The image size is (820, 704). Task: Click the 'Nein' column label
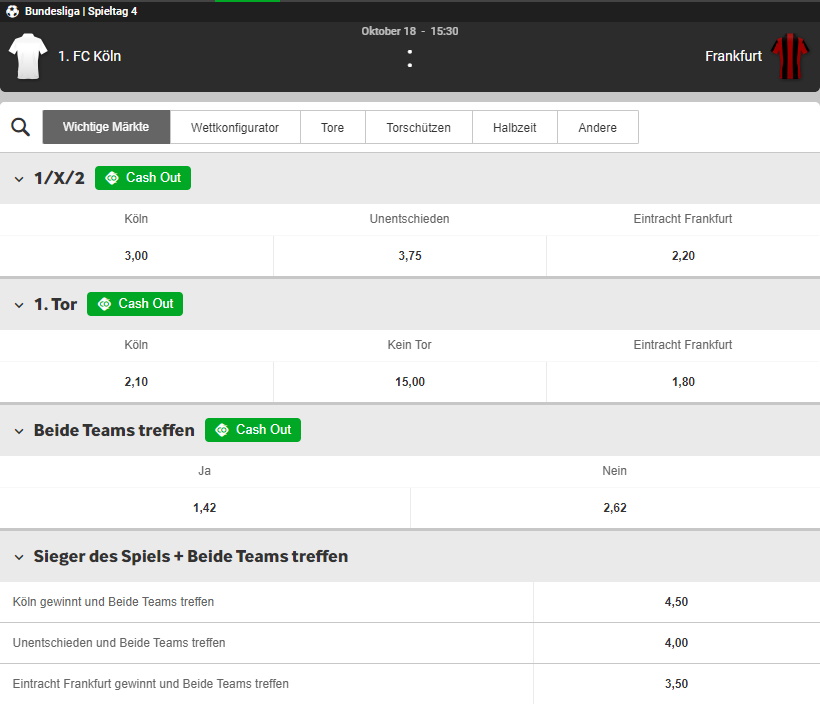[614, 471]
